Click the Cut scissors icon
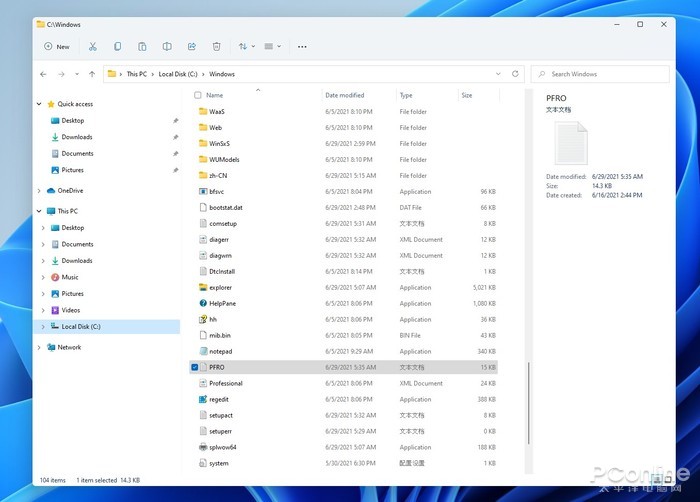This screenshot has height=502, width=700. click(x=92, y=46)
